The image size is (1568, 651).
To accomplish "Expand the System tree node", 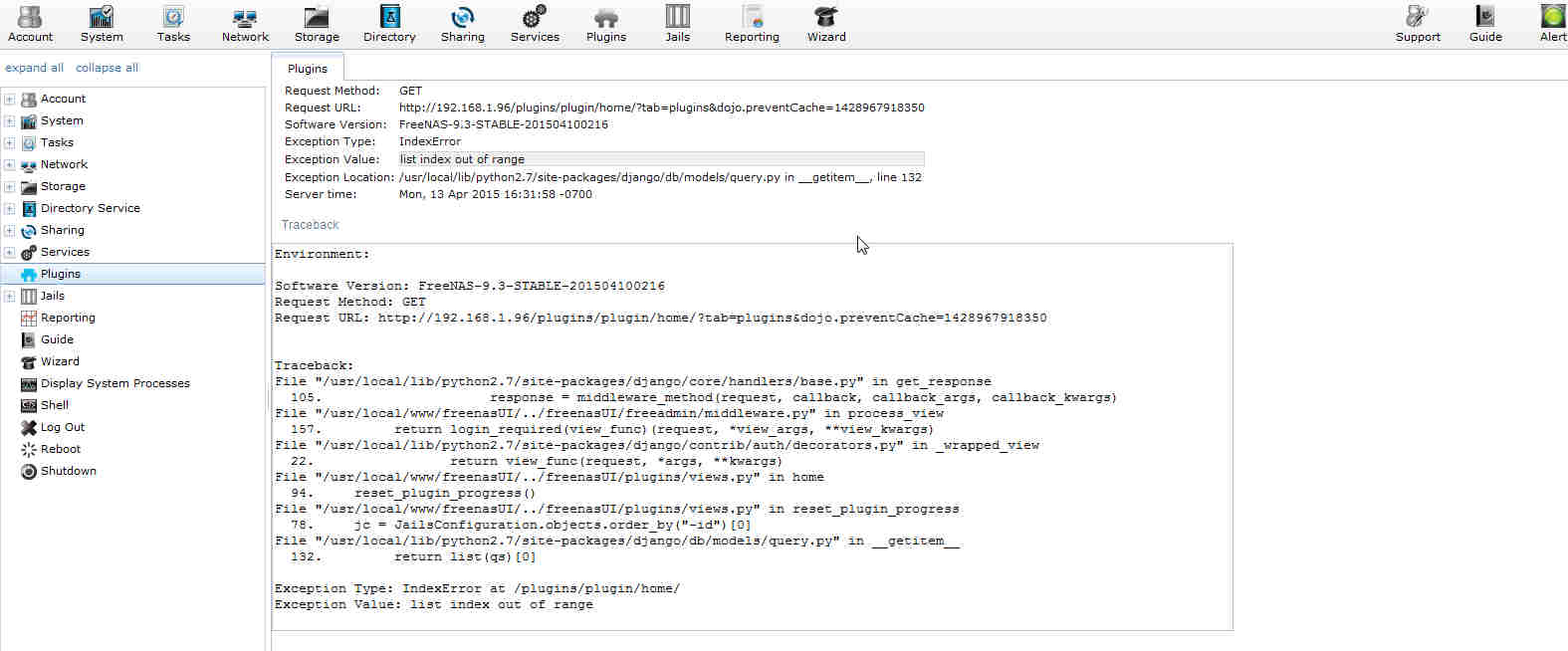I will coord(10,121).
